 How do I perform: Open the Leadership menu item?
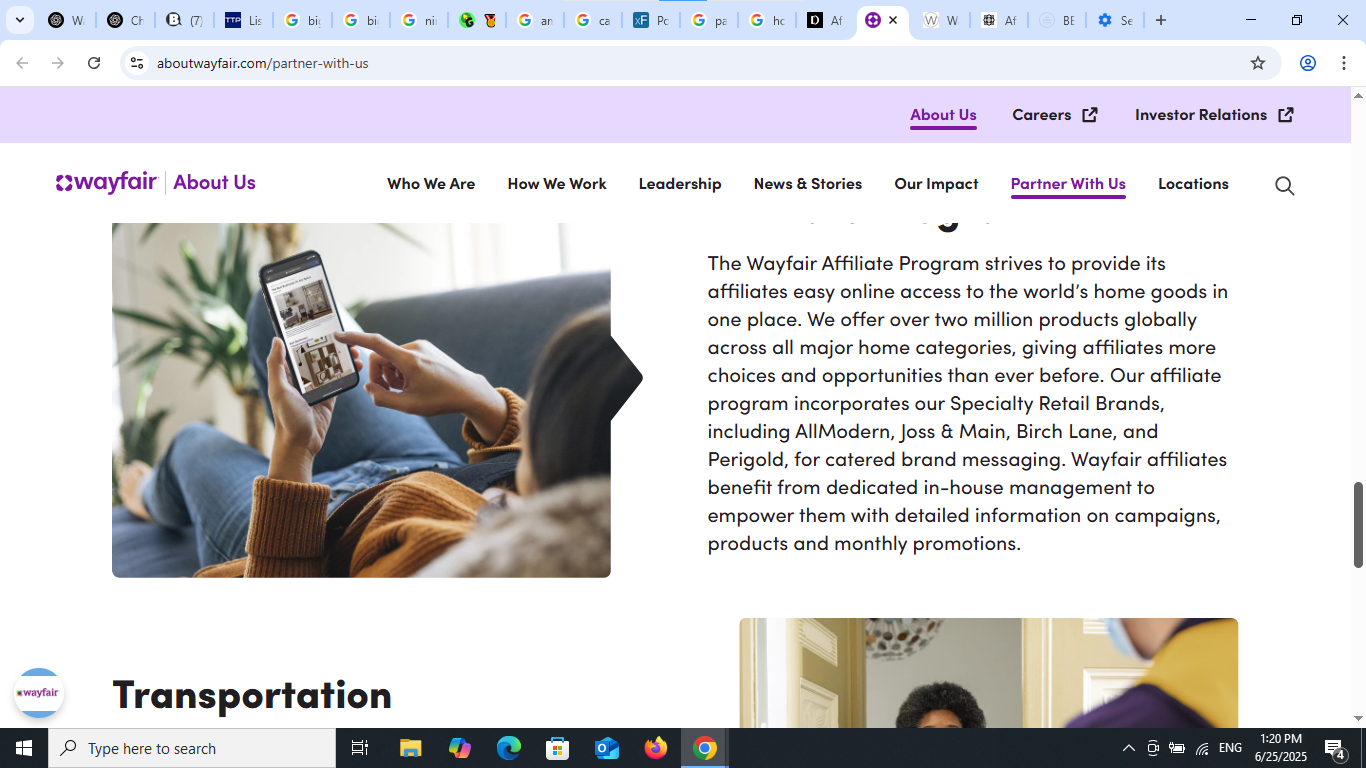coord(680,184)
